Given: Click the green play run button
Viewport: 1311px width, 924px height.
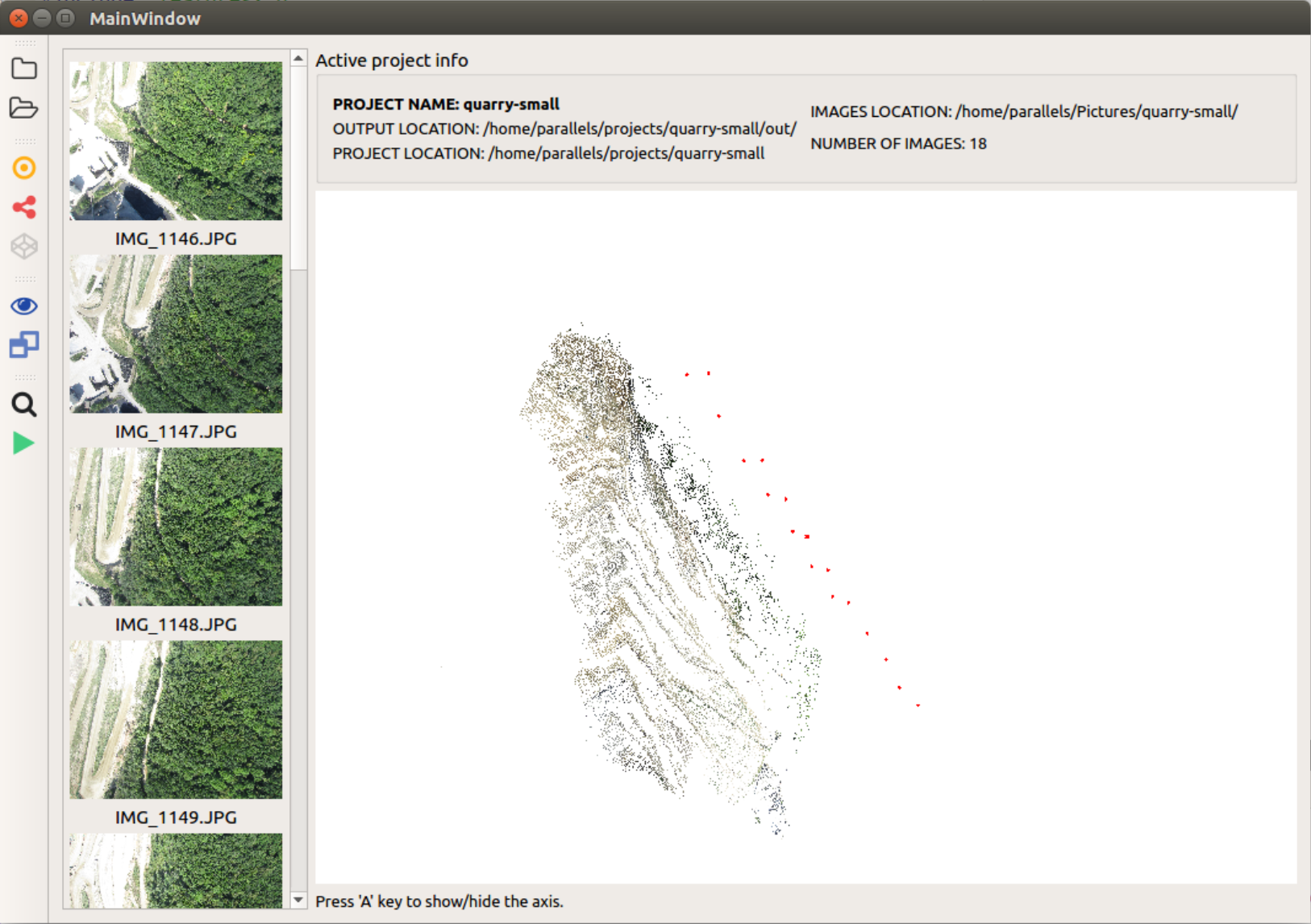Looking at the screenshot, I should 23,443.
